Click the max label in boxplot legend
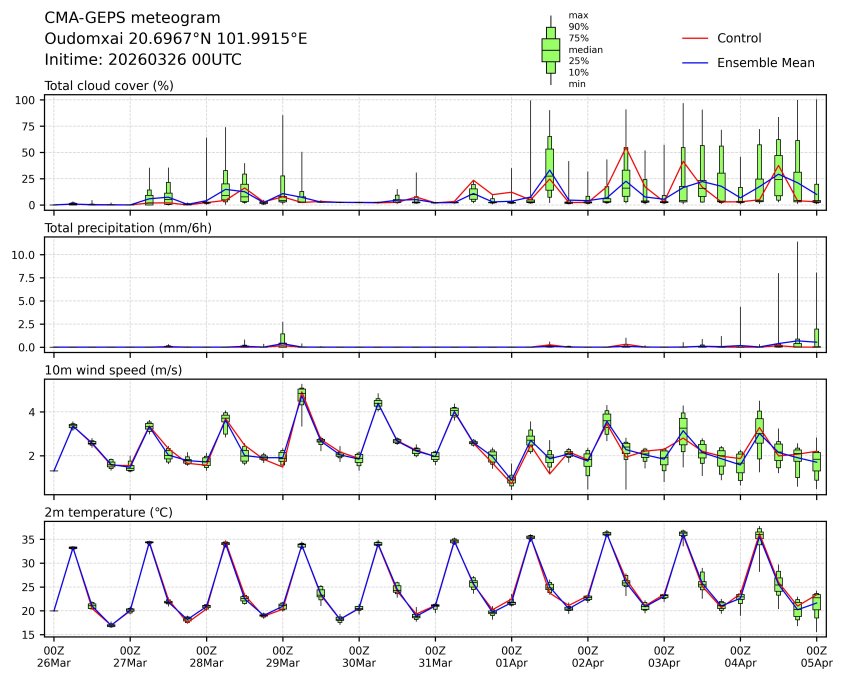The image size is (844, 680). pos(577,16)
